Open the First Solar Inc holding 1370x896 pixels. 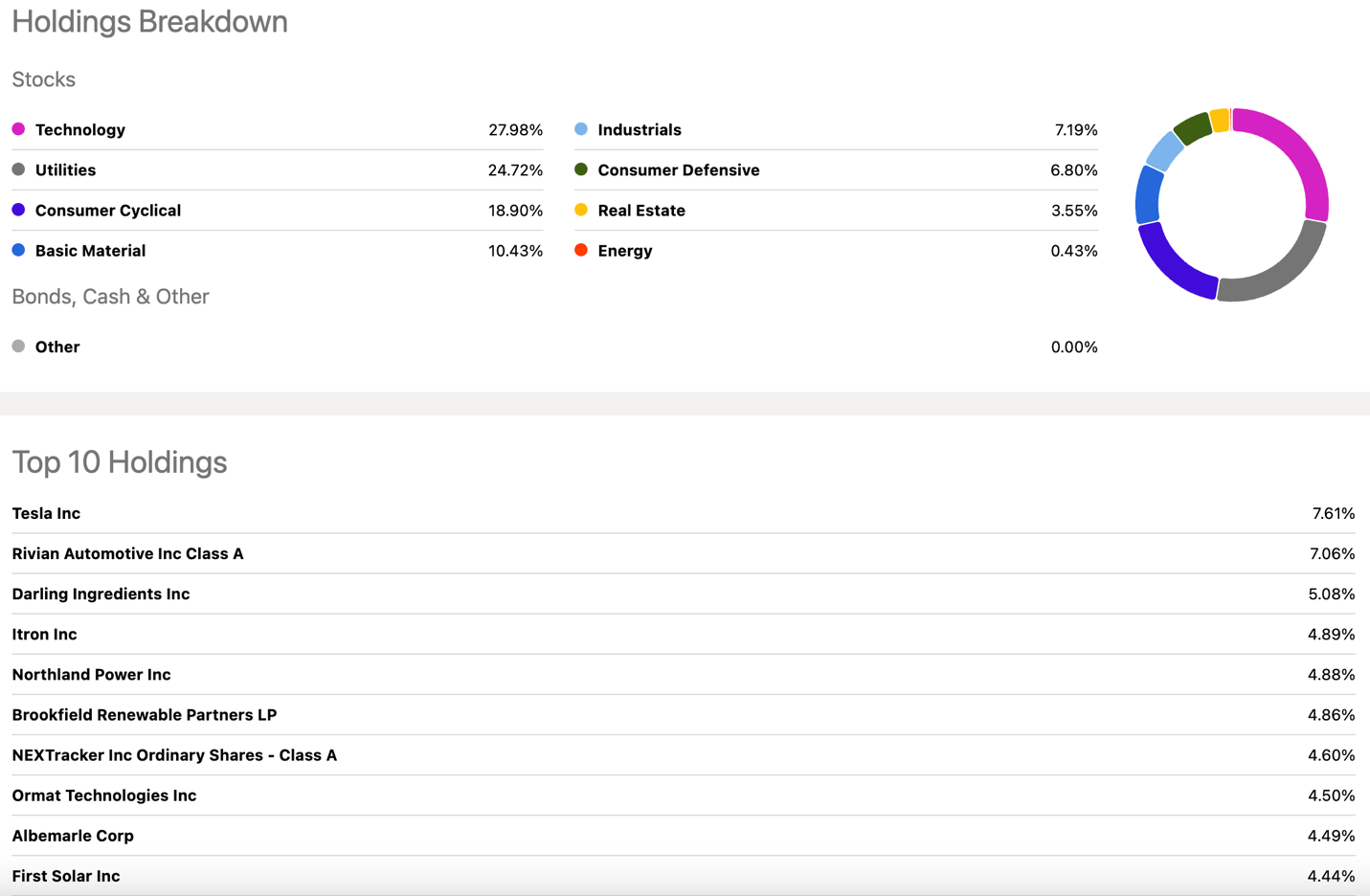point(66,875)
